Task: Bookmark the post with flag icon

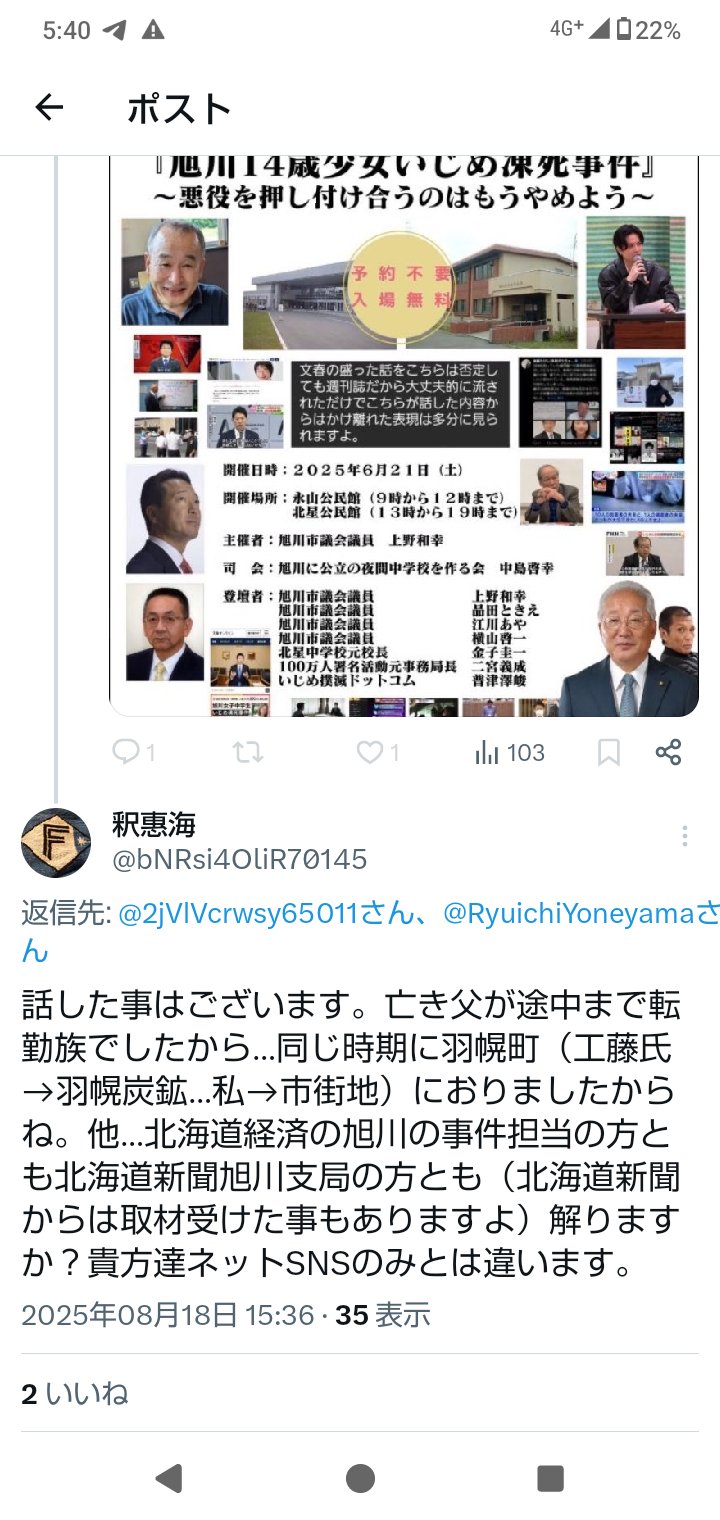Action: (608, 752)
